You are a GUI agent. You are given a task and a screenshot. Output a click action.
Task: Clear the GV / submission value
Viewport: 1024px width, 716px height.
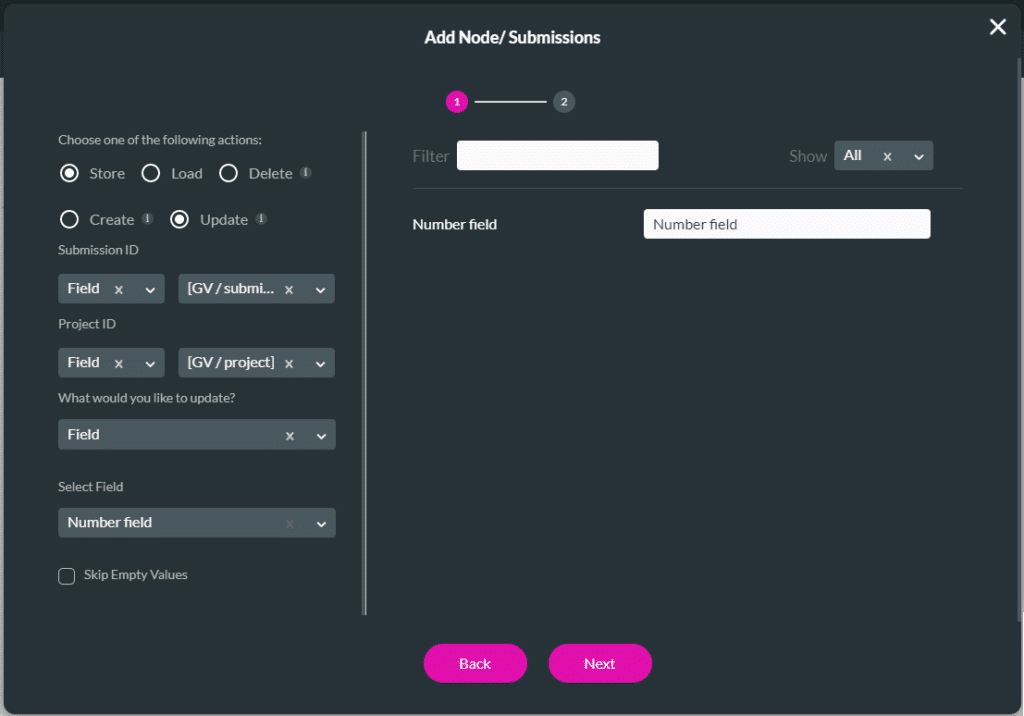[289, 289]
